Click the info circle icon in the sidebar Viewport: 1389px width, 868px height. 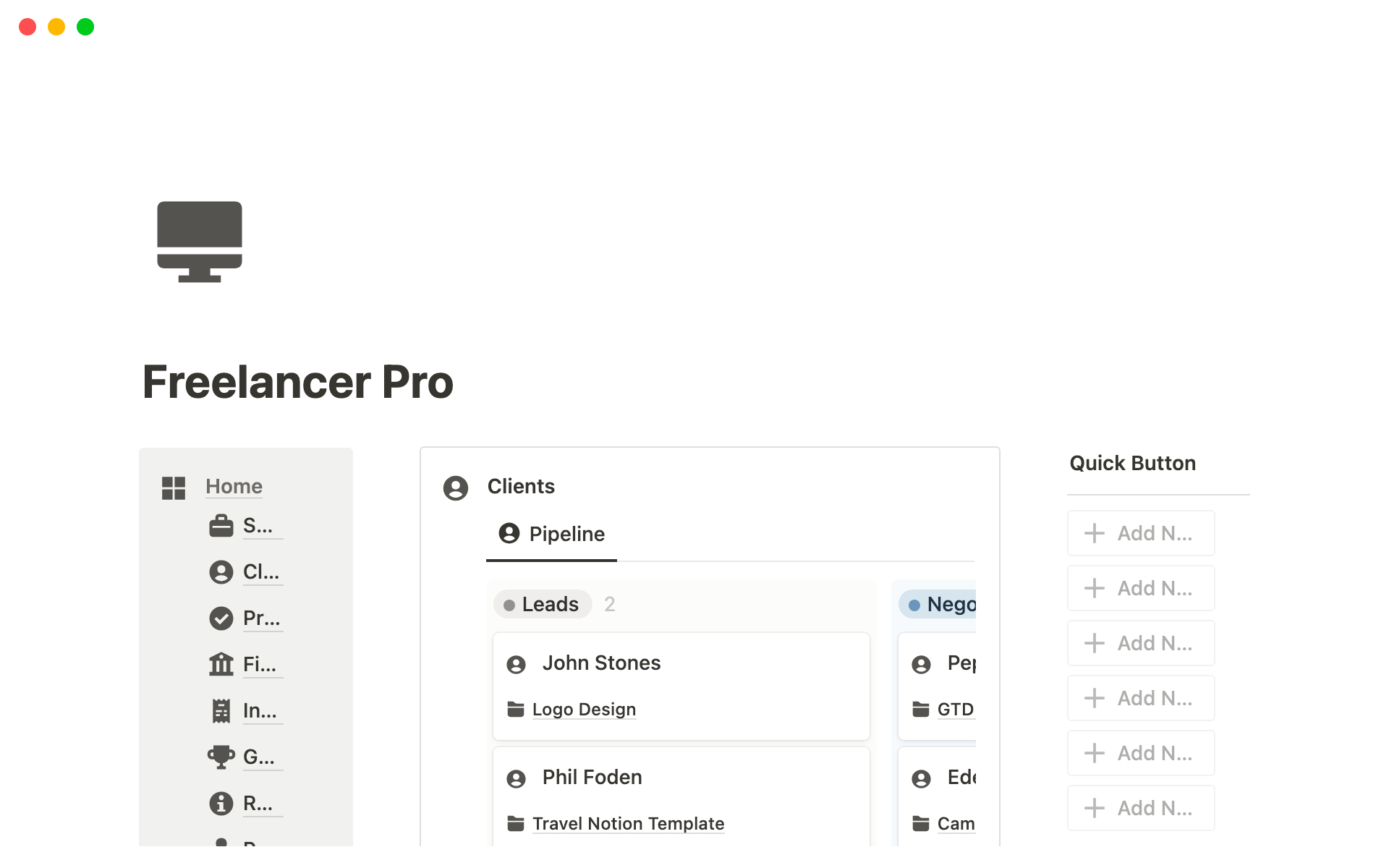click(x=221, y=803)
